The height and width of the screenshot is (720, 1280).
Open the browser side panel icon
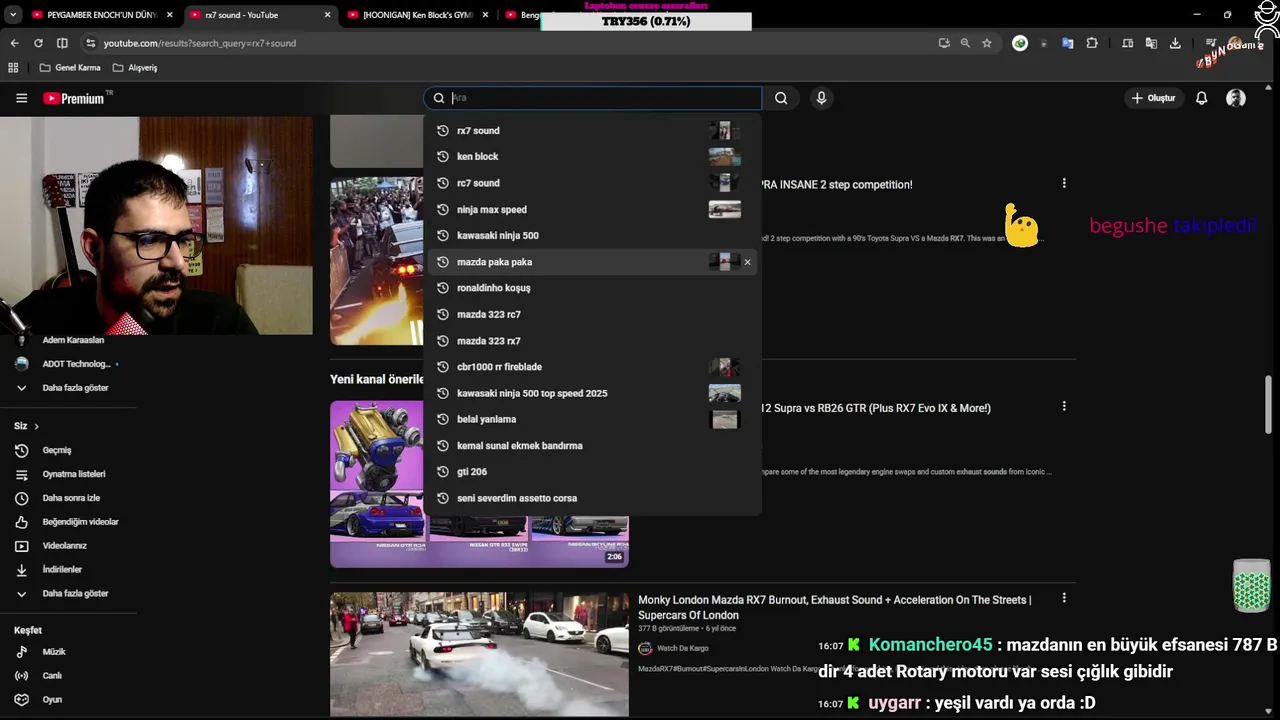(x=62, y=43)
